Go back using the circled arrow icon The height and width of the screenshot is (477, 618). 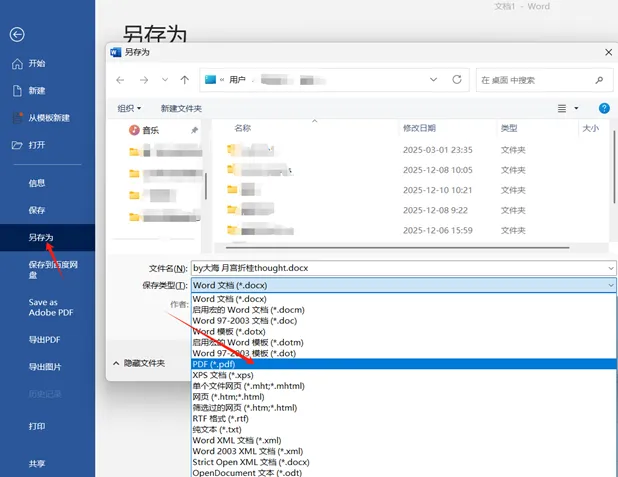point(17,35)
